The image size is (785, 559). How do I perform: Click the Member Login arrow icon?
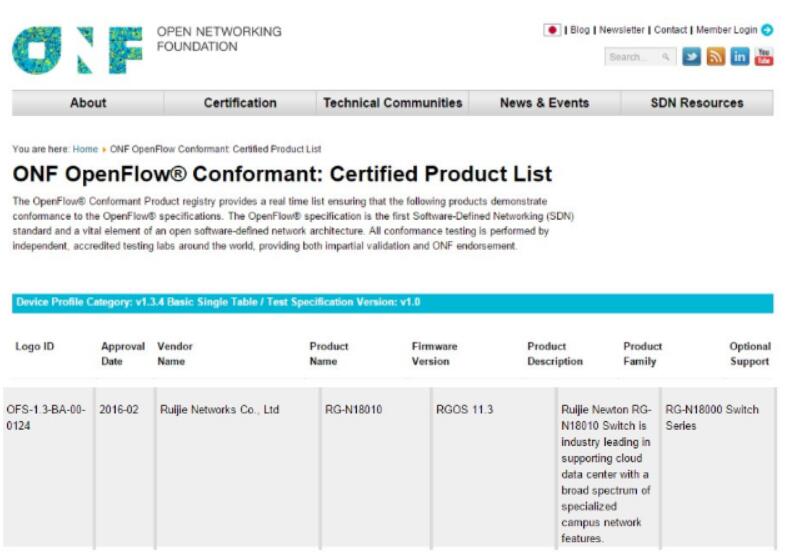pyautogui.click(x=767, y=30)
